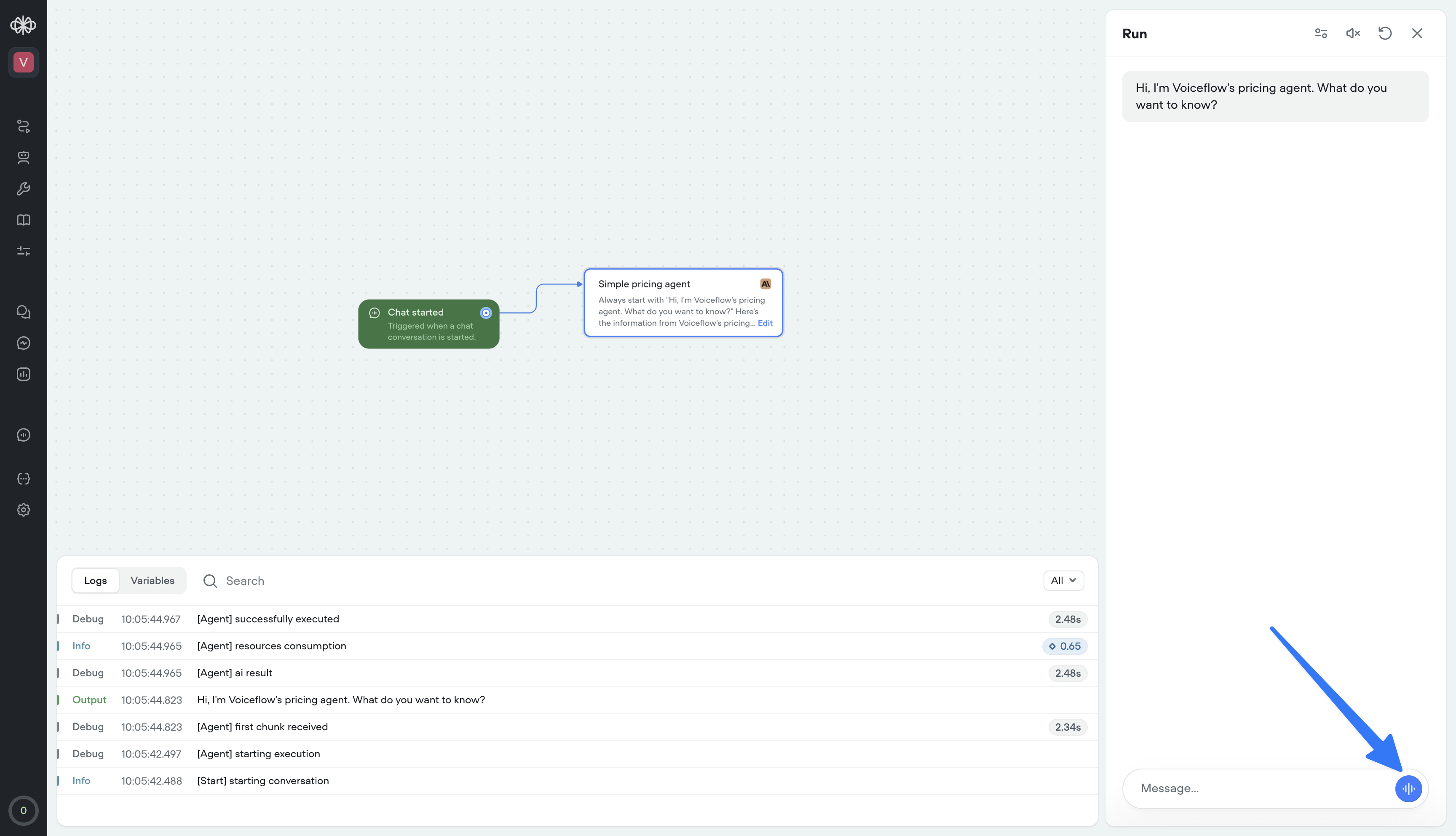Open Run panel settings controls
Screen dimensions: 1456x836
pos(1320,33)
